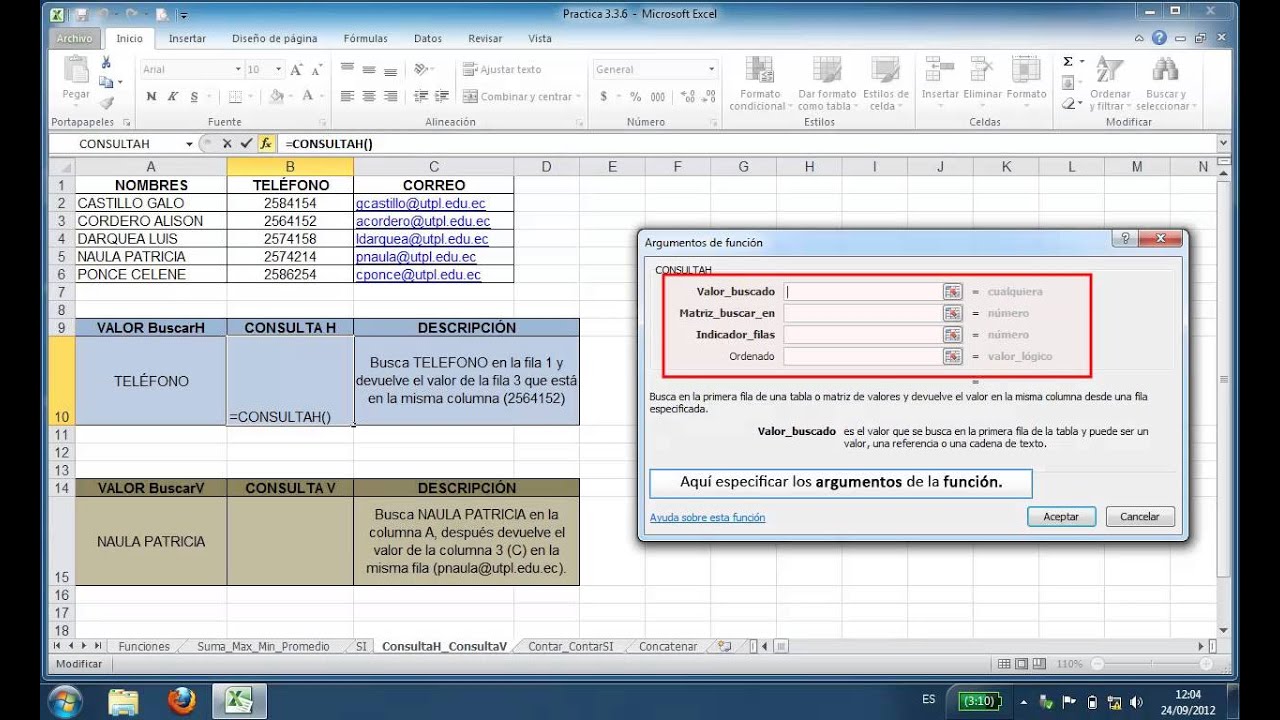This screenshot has height=720, width=1280.
Task: Center text horizontally in Alineación
Action: tap(369, 97)
